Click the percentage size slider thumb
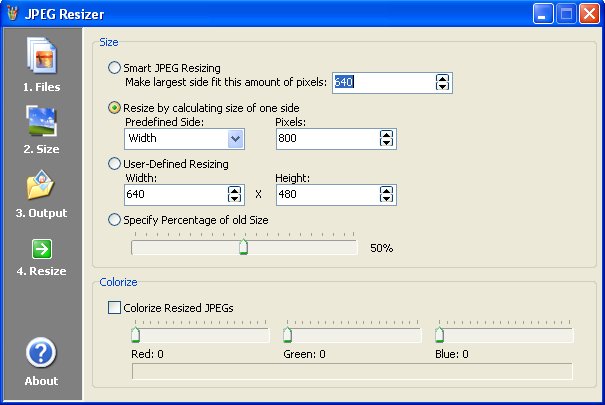605x405 pixels. pos(243,247)
